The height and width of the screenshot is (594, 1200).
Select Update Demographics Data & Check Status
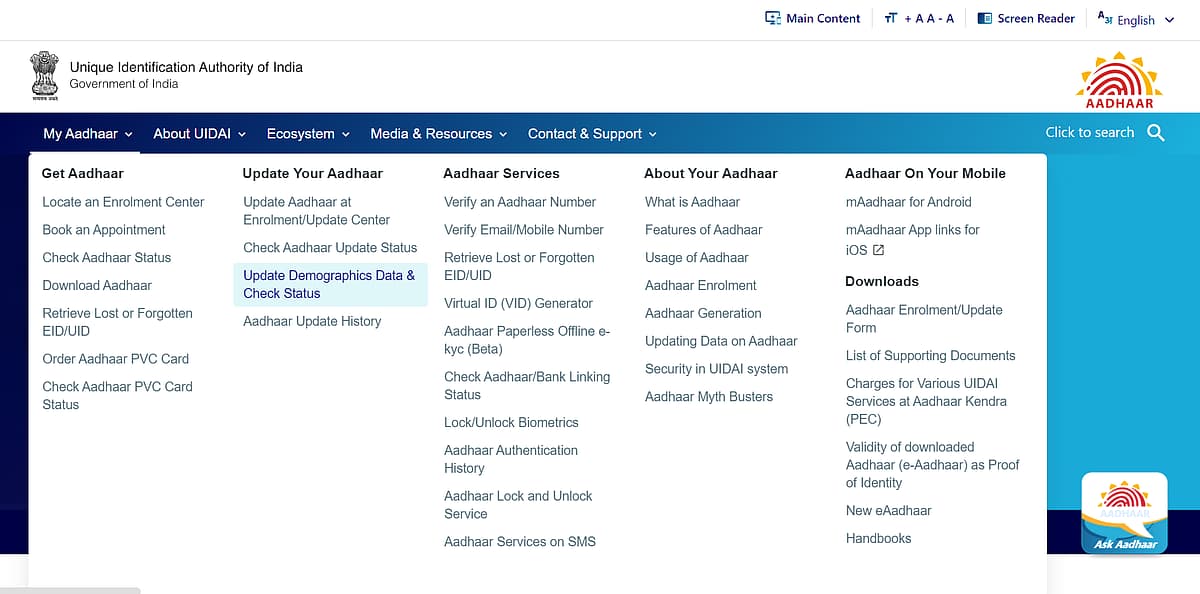[328, 284]
